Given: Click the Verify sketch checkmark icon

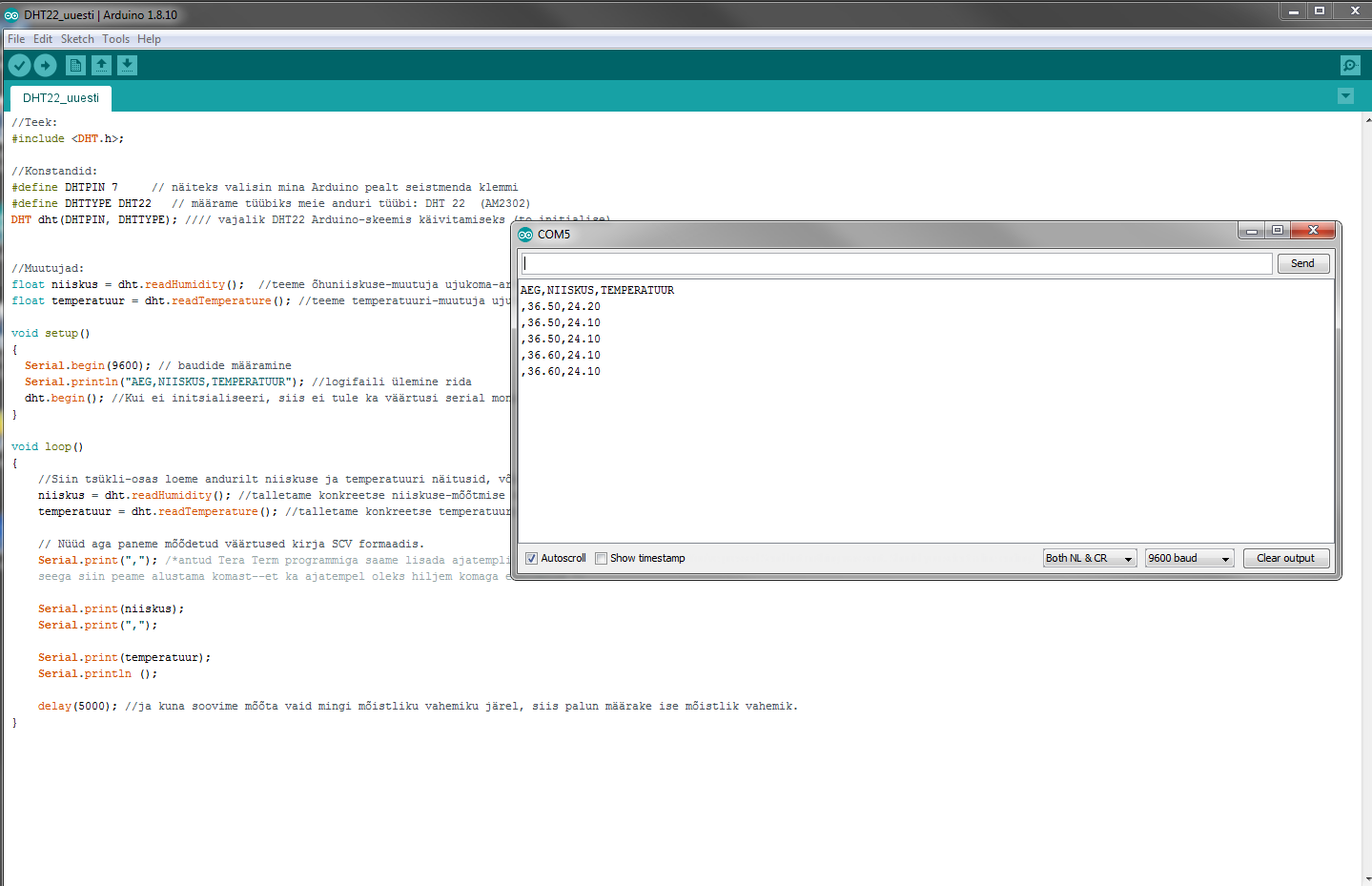Looking at the screenshot, I should [x=19, y=65].
